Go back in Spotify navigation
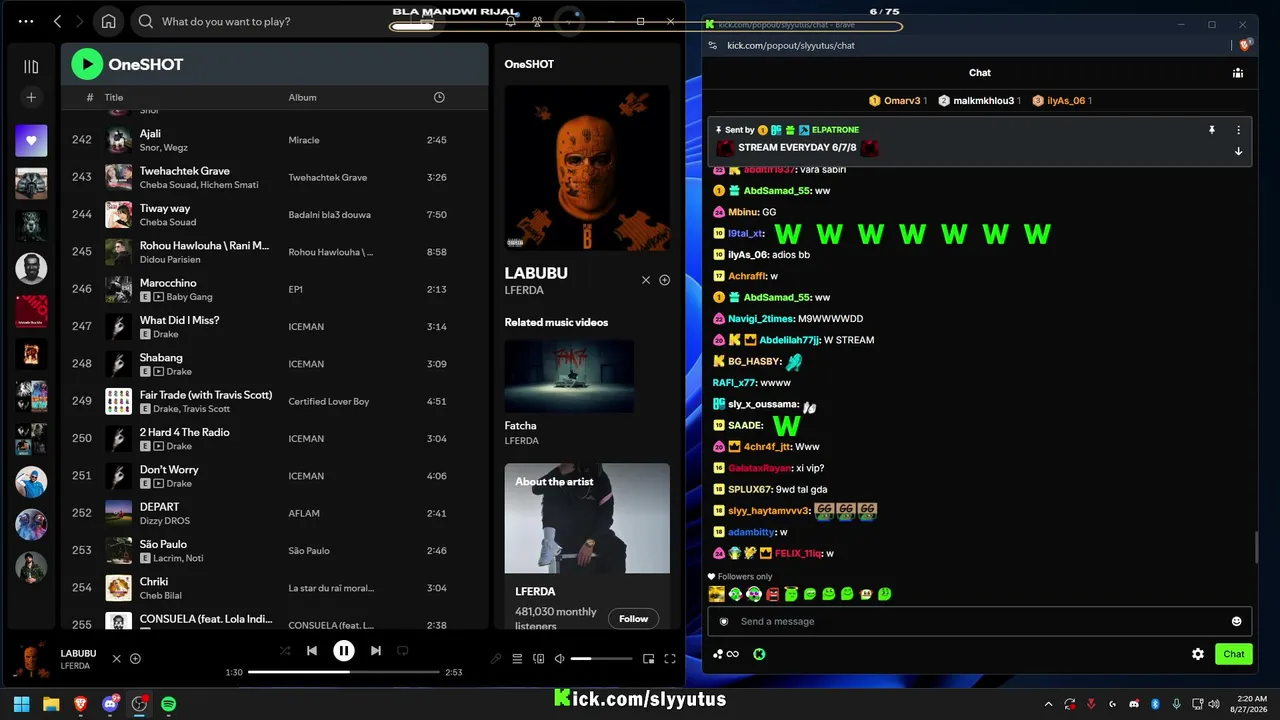Viewport: 1280px width, 720px height. (57, 21)
